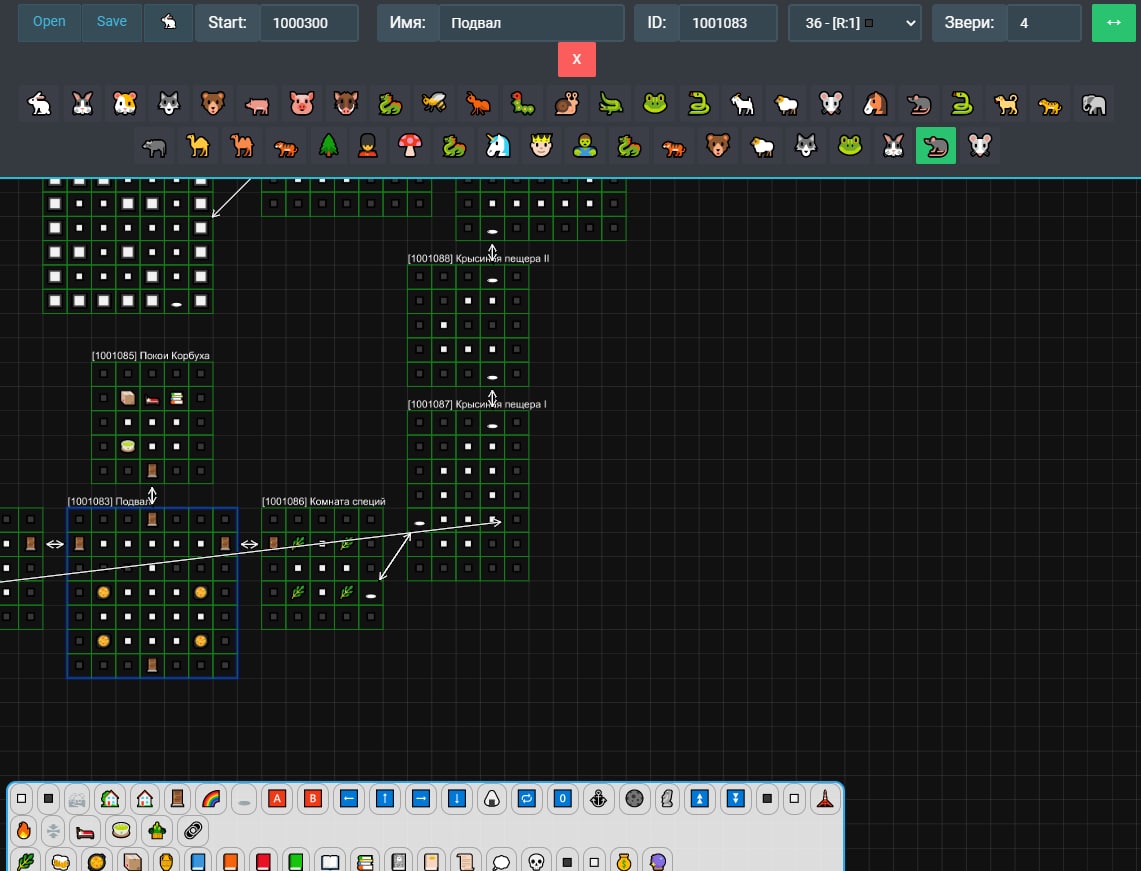Click the green double-arrow button
The width and height of the screenshot is (1141, 871).
point(1113,23)
